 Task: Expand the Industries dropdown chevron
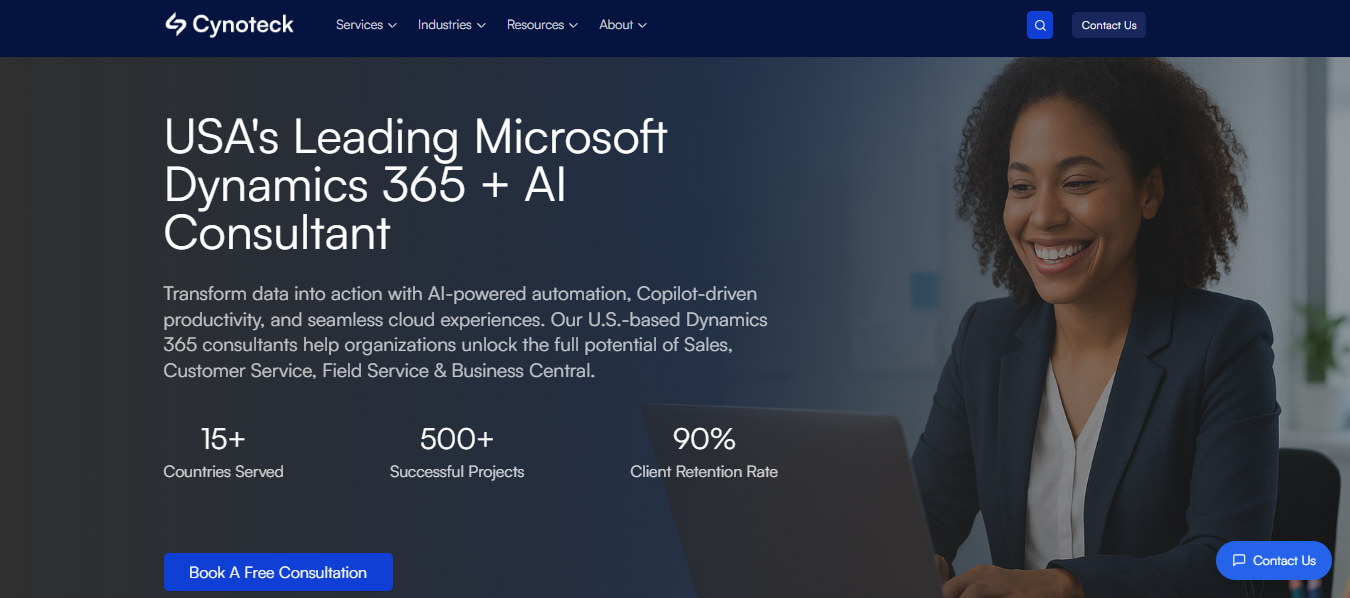(x=481, y=25)
